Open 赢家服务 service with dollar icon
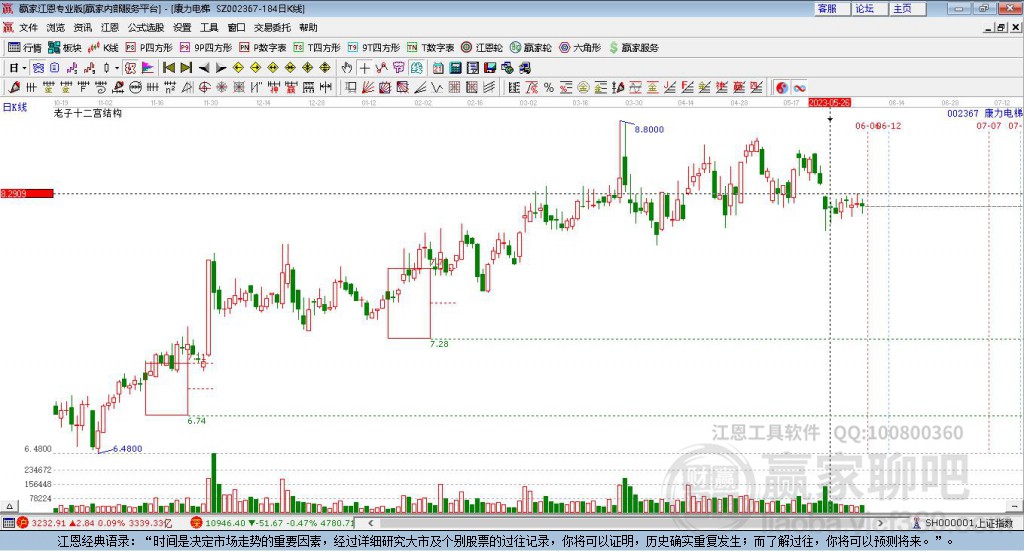Screen dimensions: 1024x551 [633, 48]
